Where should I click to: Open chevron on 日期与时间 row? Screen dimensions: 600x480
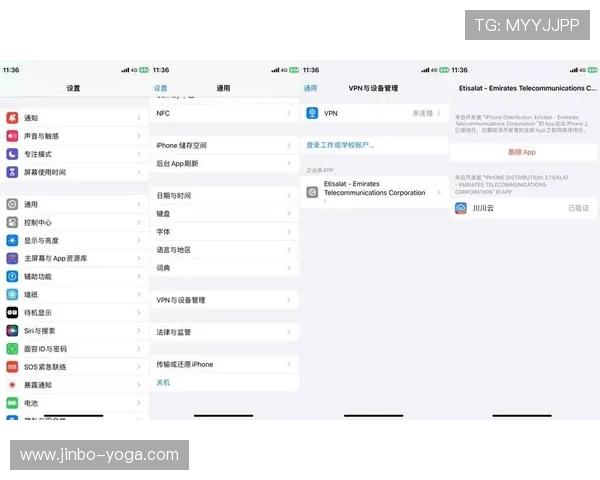click(x=289, y=195)
